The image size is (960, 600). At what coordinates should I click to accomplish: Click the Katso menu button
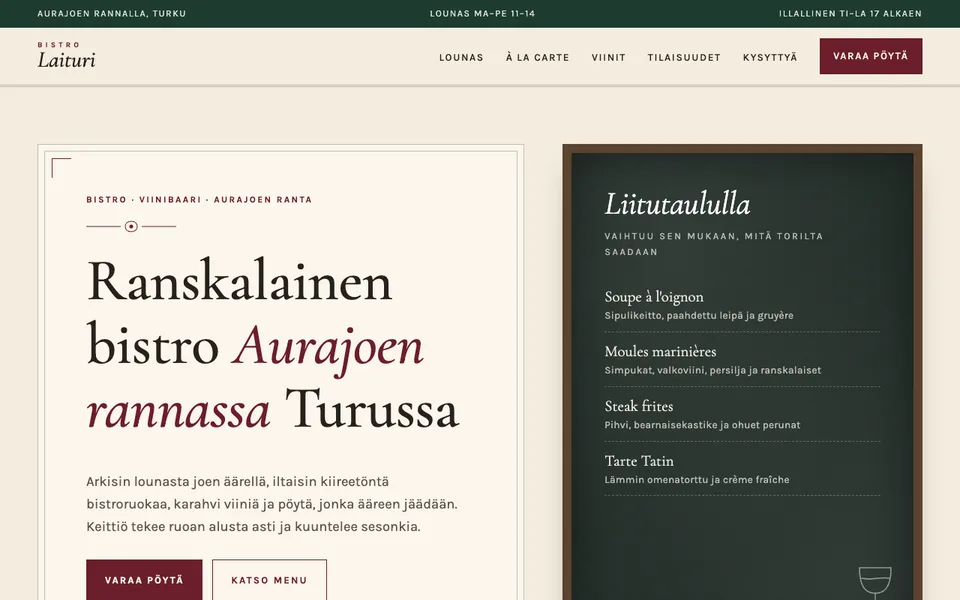pyautogui.click(x=269, y=579)
